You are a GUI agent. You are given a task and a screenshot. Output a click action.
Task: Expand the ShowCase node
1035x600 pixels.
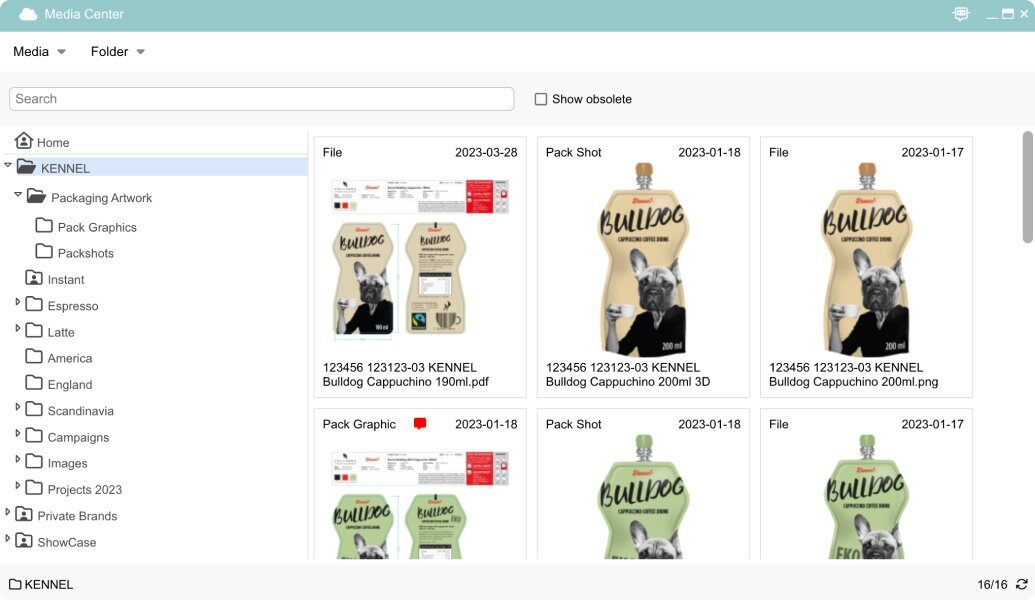(8, 538)
